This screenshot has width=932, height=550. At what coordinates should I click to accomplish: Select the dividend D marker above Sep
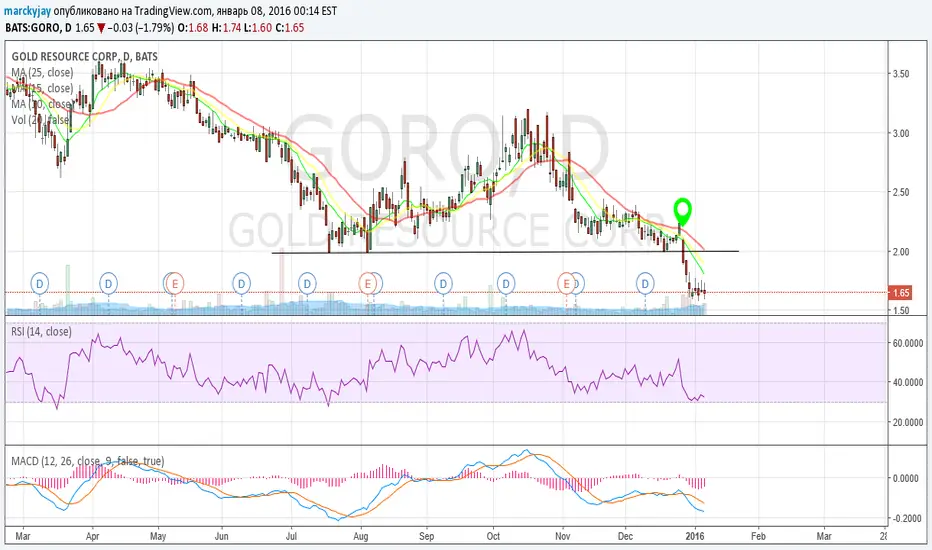click(443, 284)
